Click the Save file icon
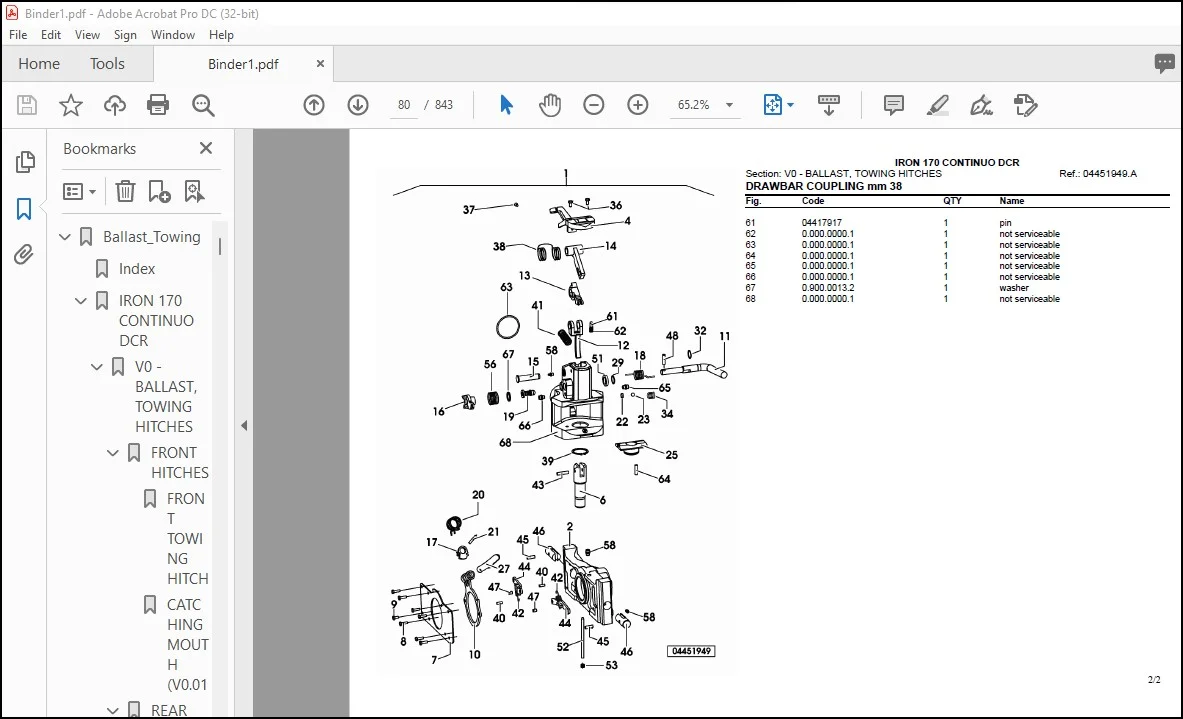The width and height of the screenshot is (1183, 719). tap(27, 105)
